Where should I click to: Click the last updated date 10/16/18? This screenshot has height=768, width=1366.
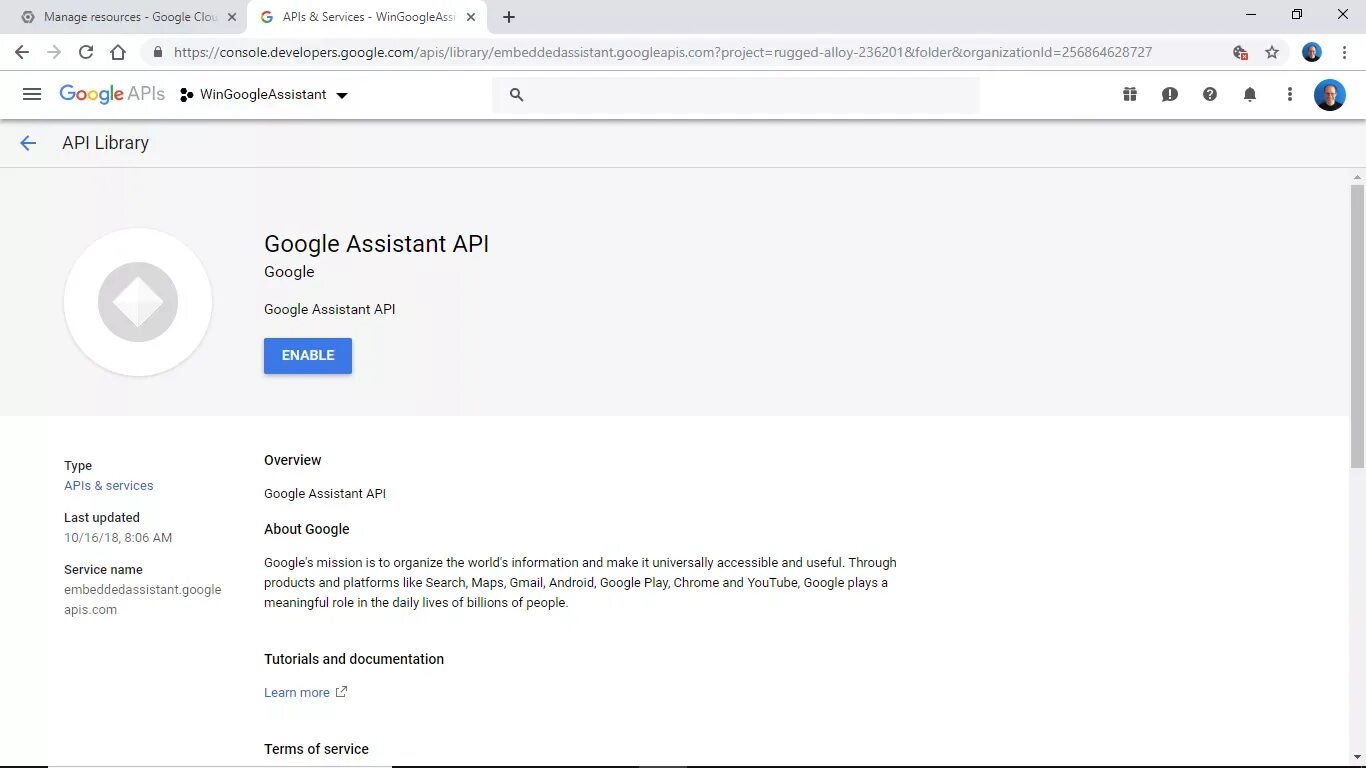coord(118,538)
